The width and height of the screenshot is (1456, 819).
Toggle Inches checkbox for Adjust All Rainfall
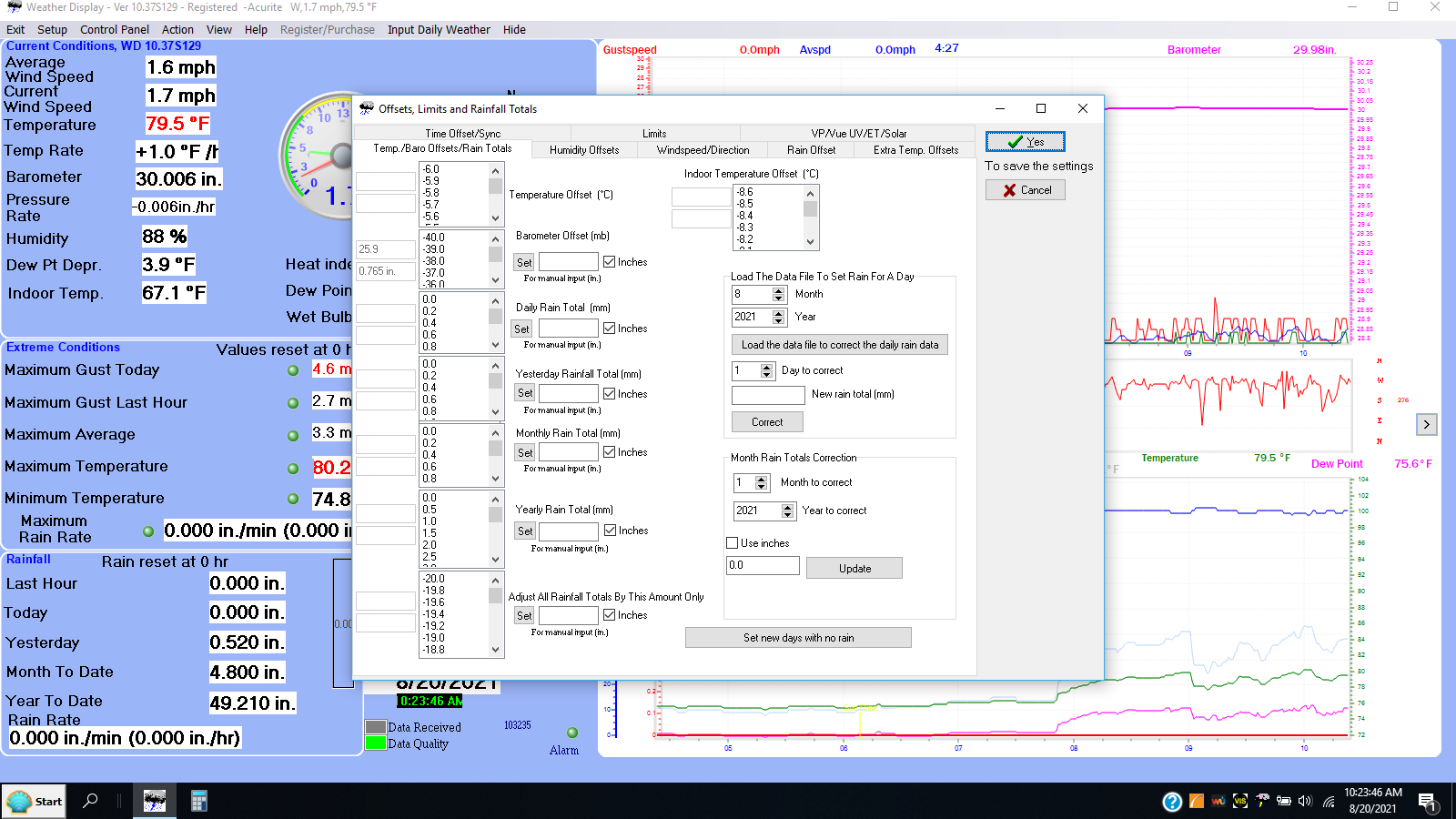[609, 615]
